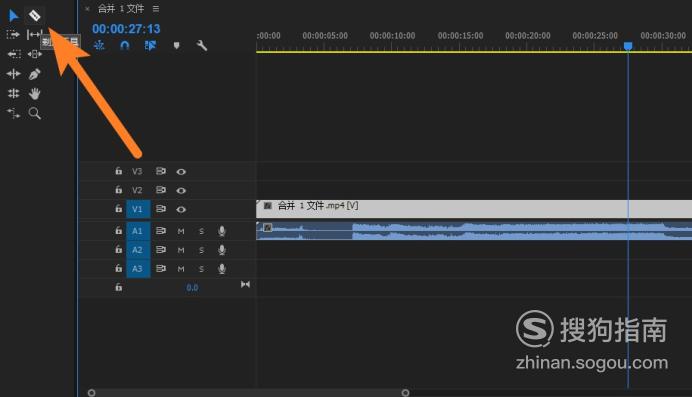692x397 pixels.
Task: Add marker with the marker icon
Action: click(x=177, y=45)
